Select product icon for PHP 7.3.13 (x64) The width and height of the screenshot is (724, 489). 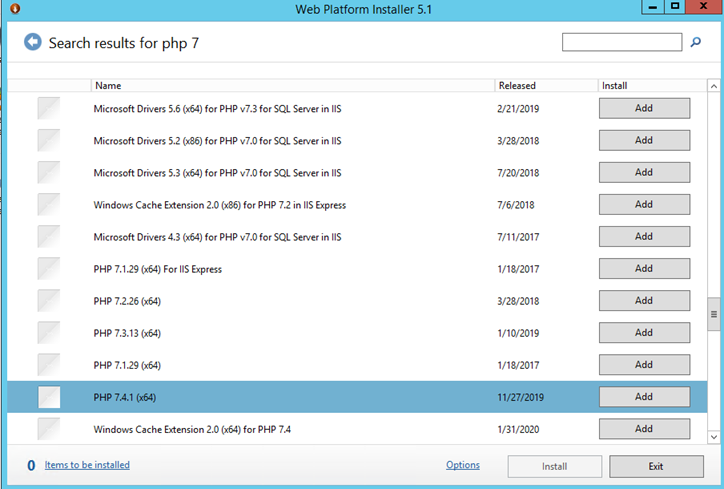(49, 333)
